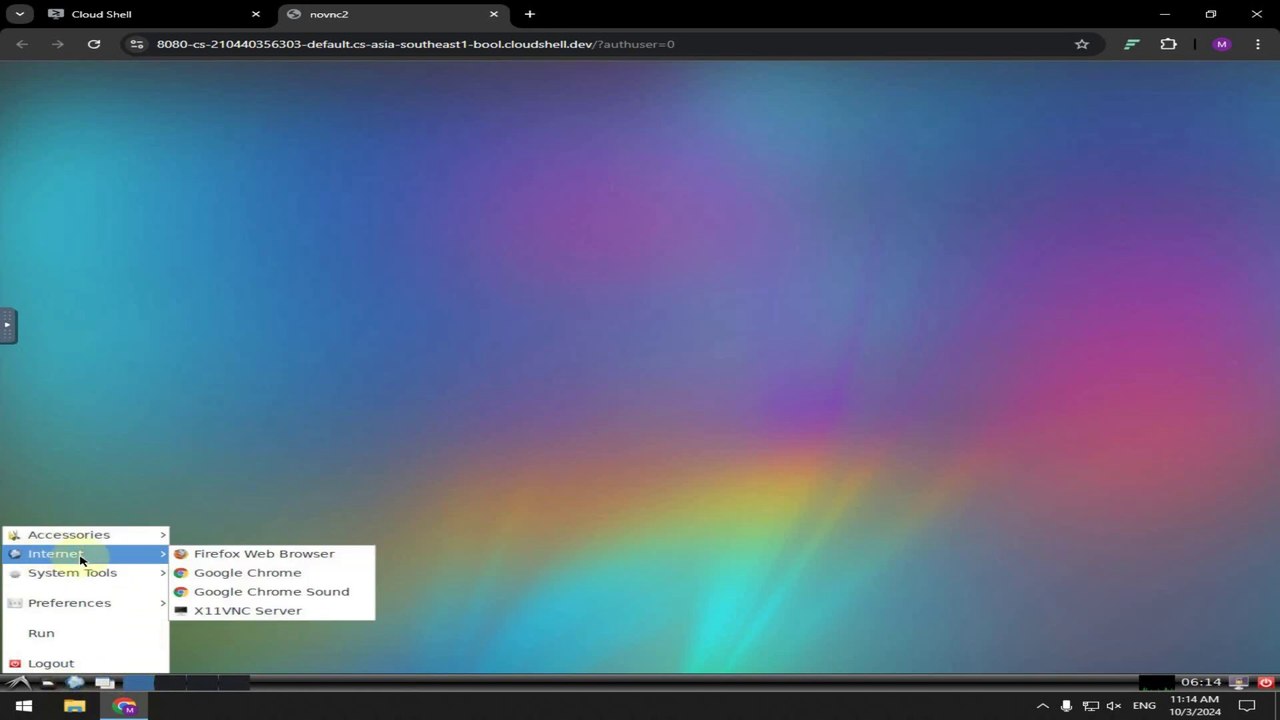Select Google Chrome Sound entry
The height and width of the screenshot is (720, 1280).
click(x=272, y=592)
